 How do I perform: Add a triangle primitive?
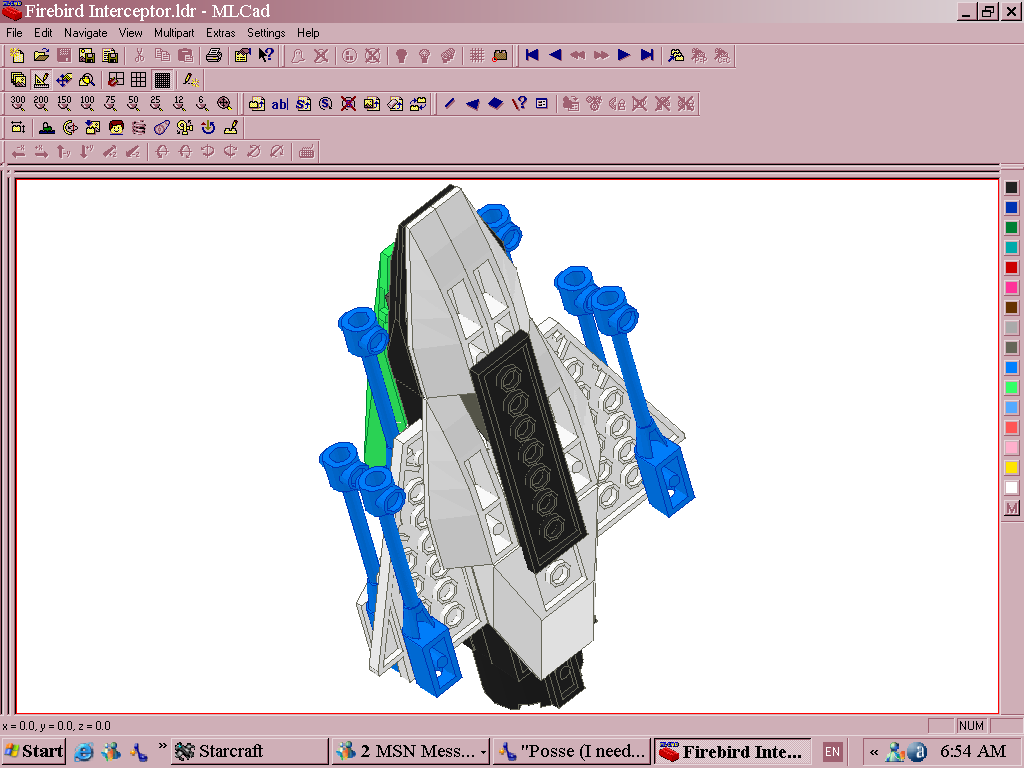pyautogui.click(x=472, y=103)
